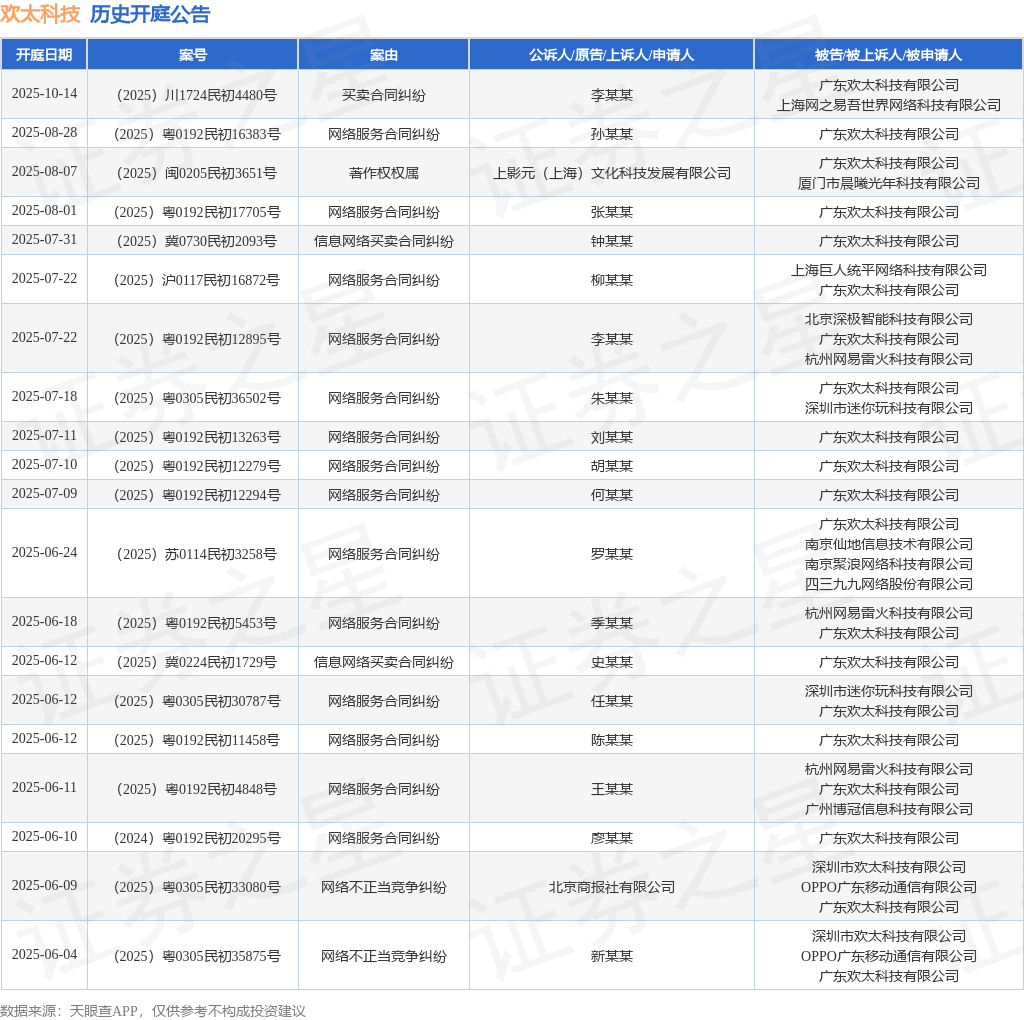Select case number 沪0117民初16872号
Screen dimensions: 1024x1020
click(x=197, y=281)
